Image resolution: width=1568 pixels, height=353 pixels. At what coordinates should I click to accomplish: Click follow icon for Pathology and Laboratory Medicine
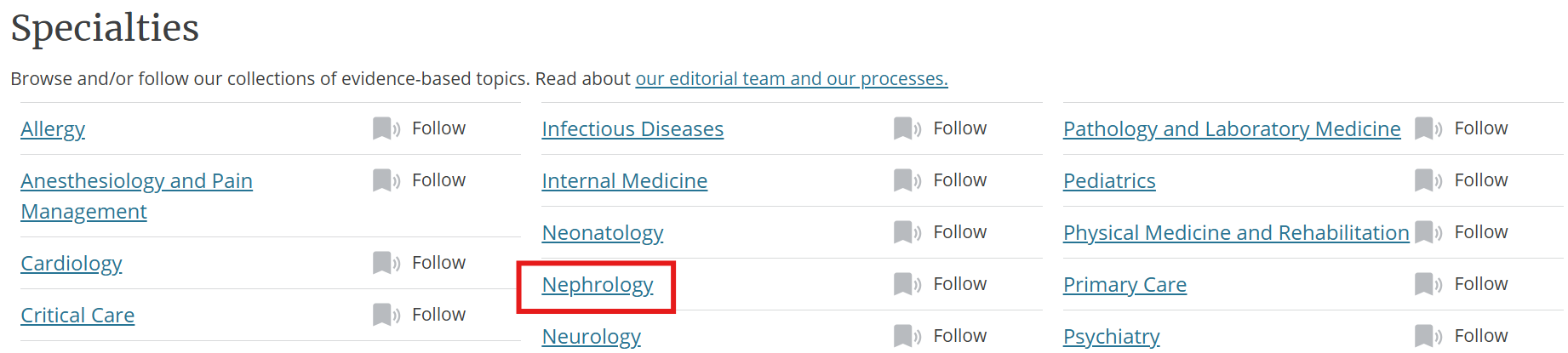(x=1428, y=128)
